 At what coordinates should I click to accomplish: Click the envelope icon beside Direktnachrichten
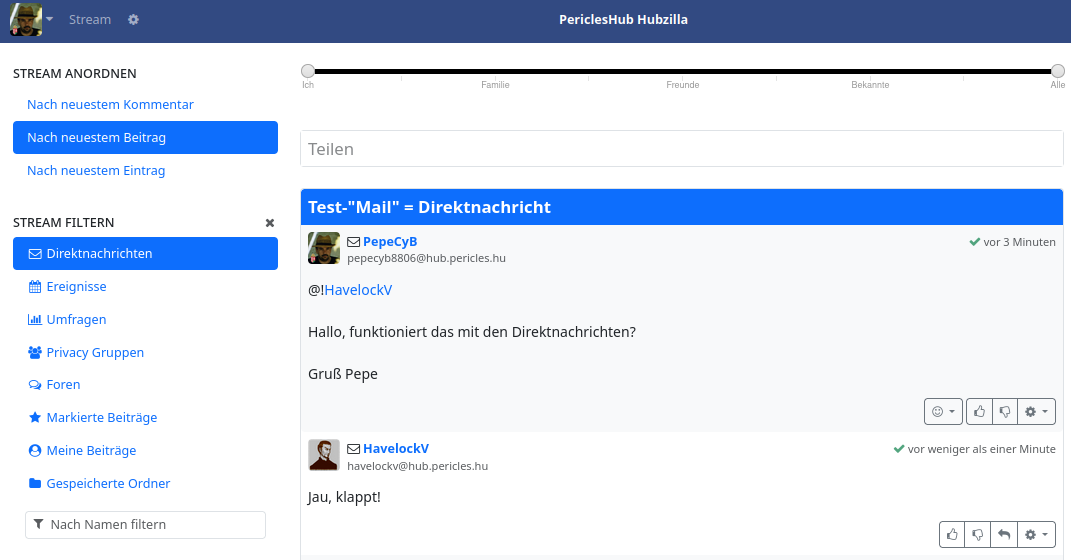click(35, 253)
